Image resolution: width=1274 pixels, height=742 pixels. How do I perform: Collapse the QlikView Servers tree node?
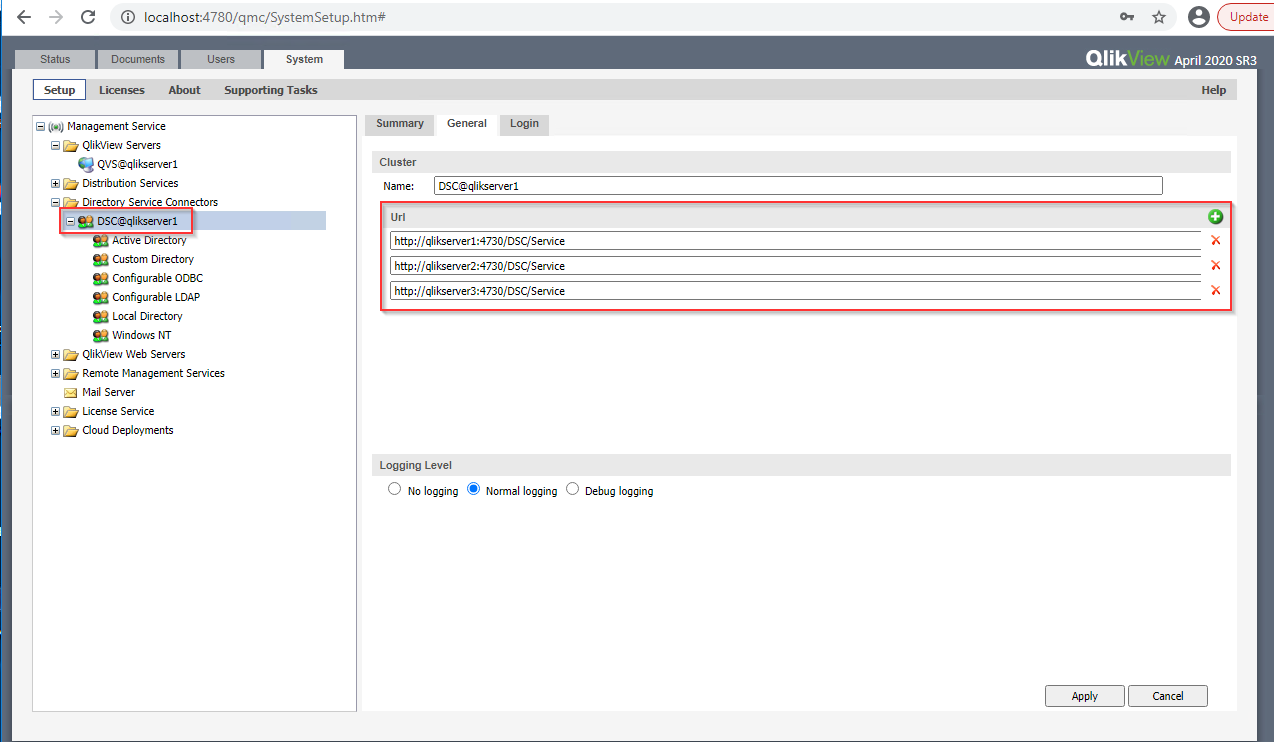click(56, 146)
